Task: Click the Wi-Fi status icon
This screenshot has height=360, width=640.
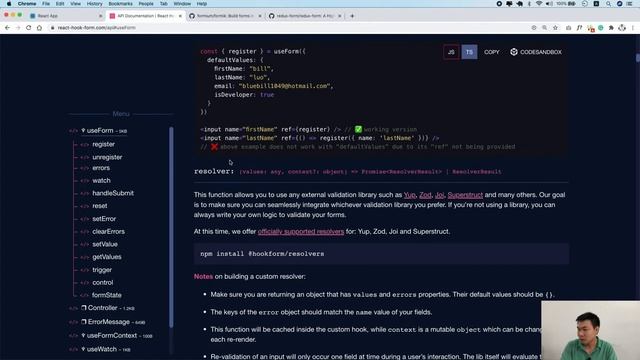Action: click(539, 4)
